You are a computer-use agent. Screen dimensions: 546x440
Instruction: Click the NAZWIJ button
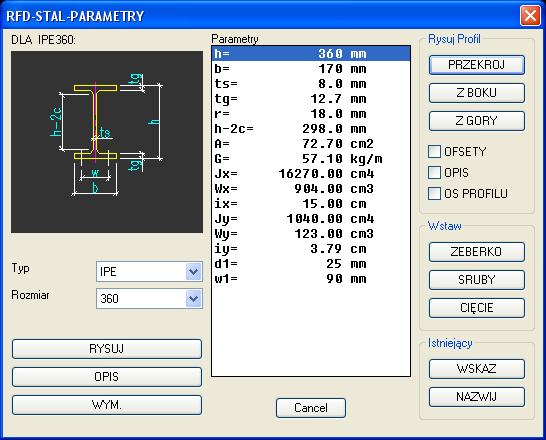(476, 397)
